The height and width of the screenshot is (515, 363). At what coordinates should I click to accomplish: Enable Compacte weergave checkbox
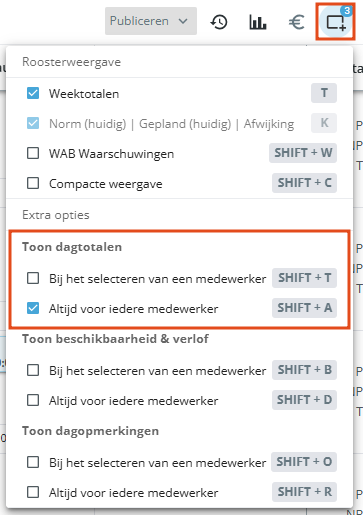[x=33, y=183]
